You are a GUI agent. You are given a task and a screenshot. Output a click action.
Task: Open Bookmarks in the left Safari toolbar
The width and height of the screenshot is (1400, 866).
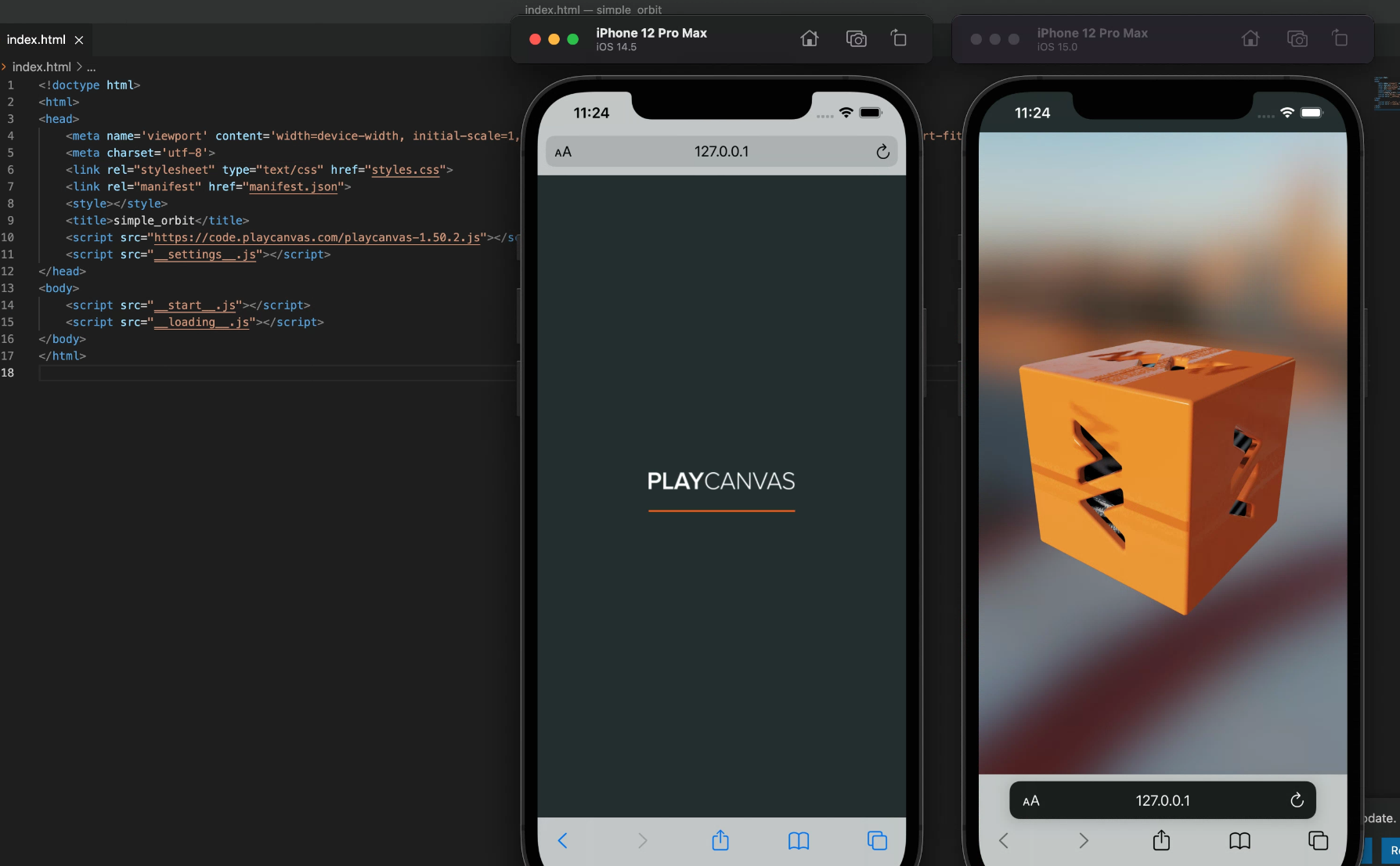tap(798, 840)
